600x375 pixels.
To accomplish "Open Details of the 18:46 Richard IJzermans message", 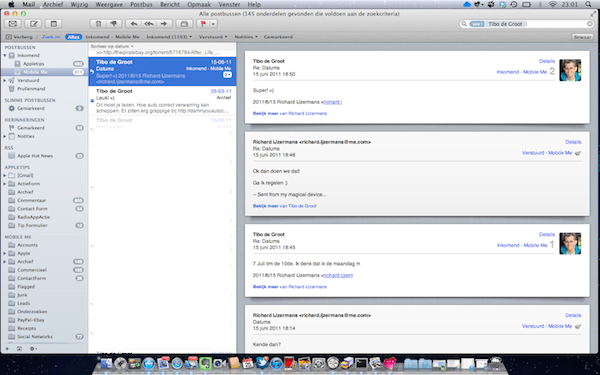I will click(x=573, y=142).
